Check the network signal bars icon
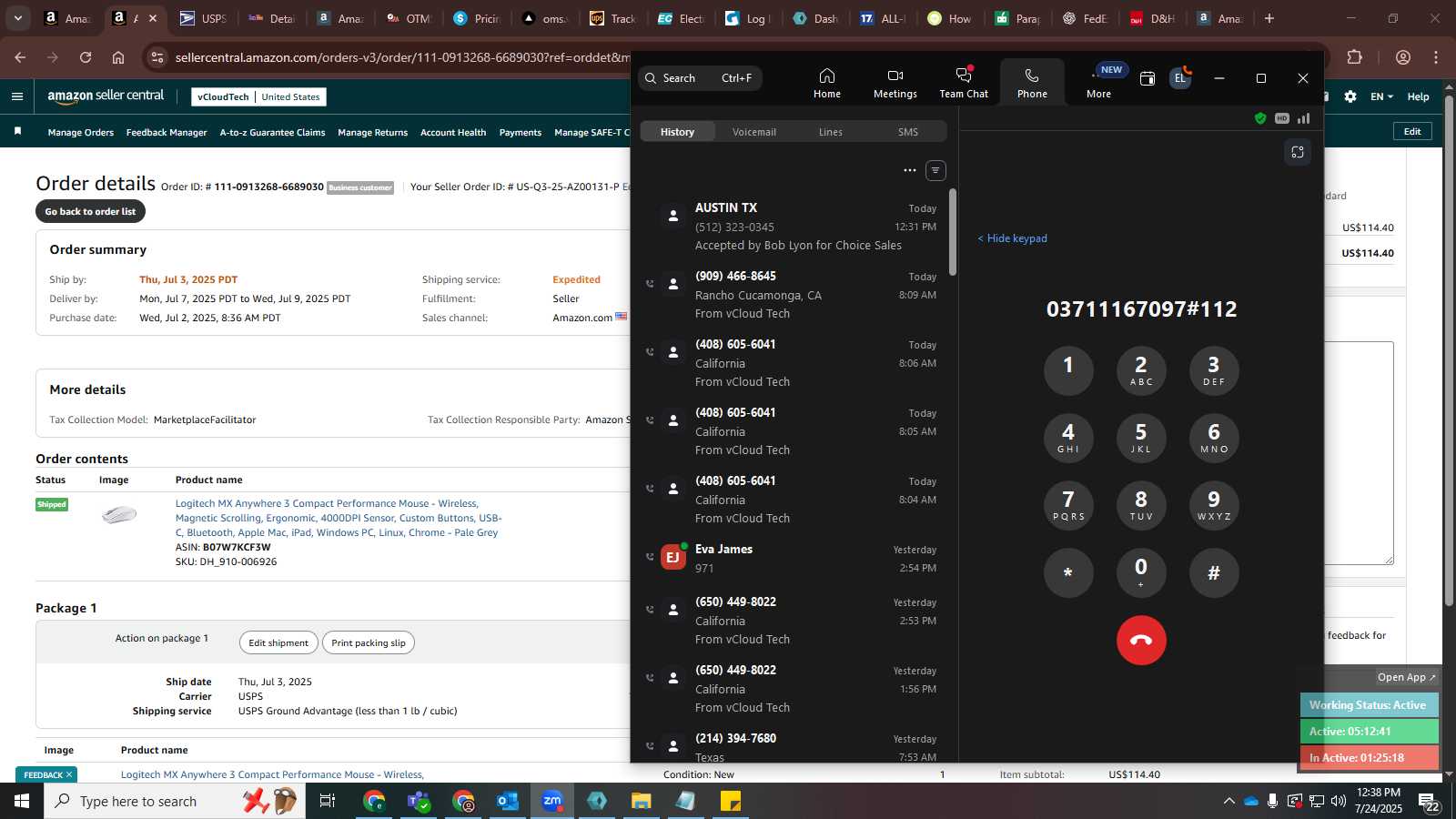The width and height of the screenshot is (1456, 819). pos(1304,118)
